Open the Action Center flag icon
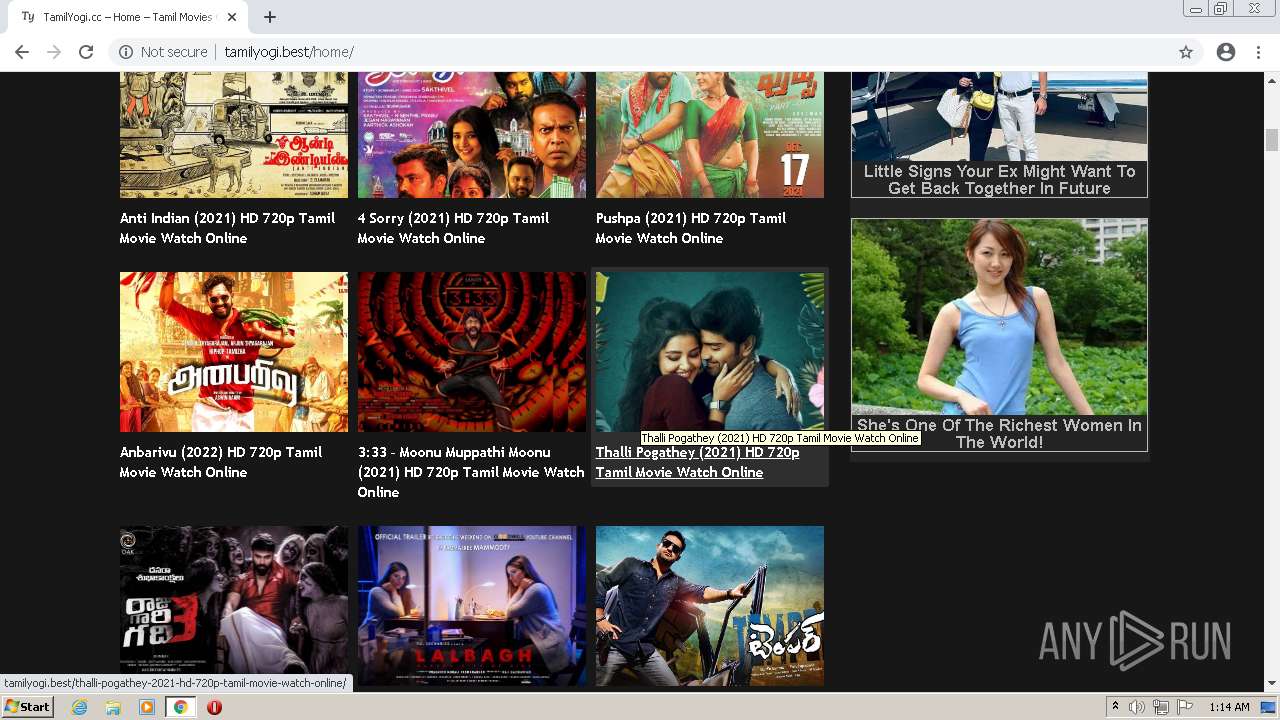This screenshot has width=1280, height=720. pos(1185,707)
